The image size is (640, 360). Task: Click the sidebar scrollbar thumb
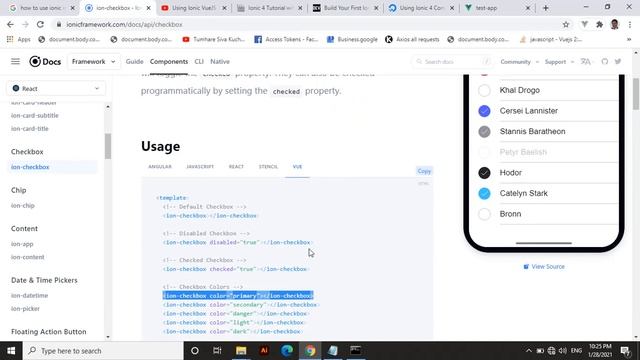(x=108, y=146)
